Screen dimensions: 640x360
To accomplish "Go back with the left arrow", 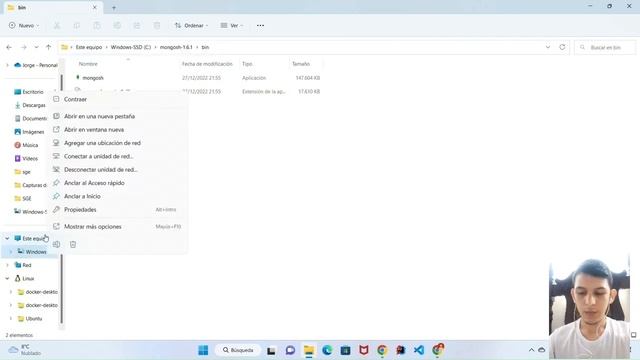I will [x=9, y=47].
